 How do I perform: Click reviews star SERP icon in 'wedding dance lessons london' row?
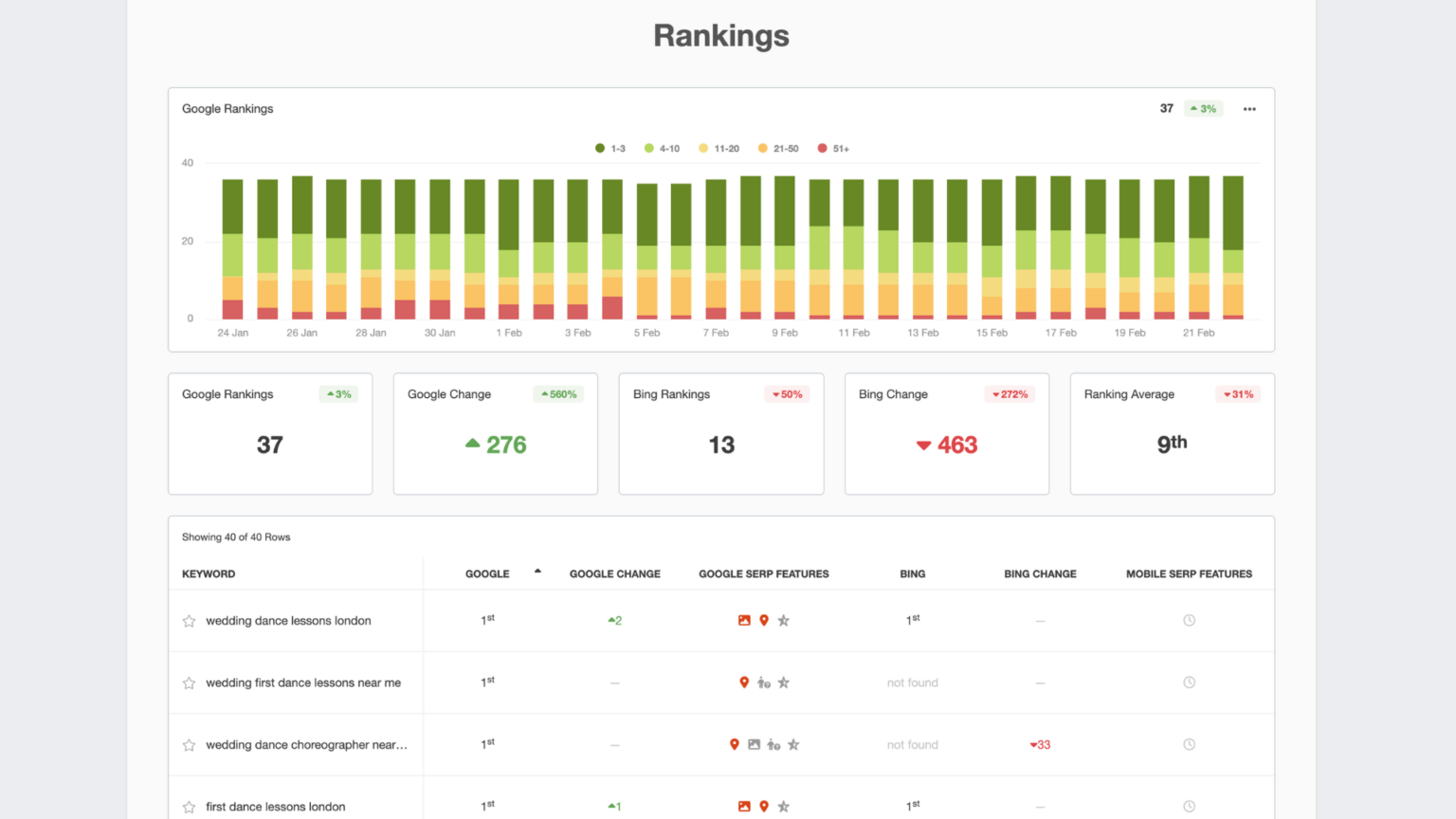[x=784, y=621]
